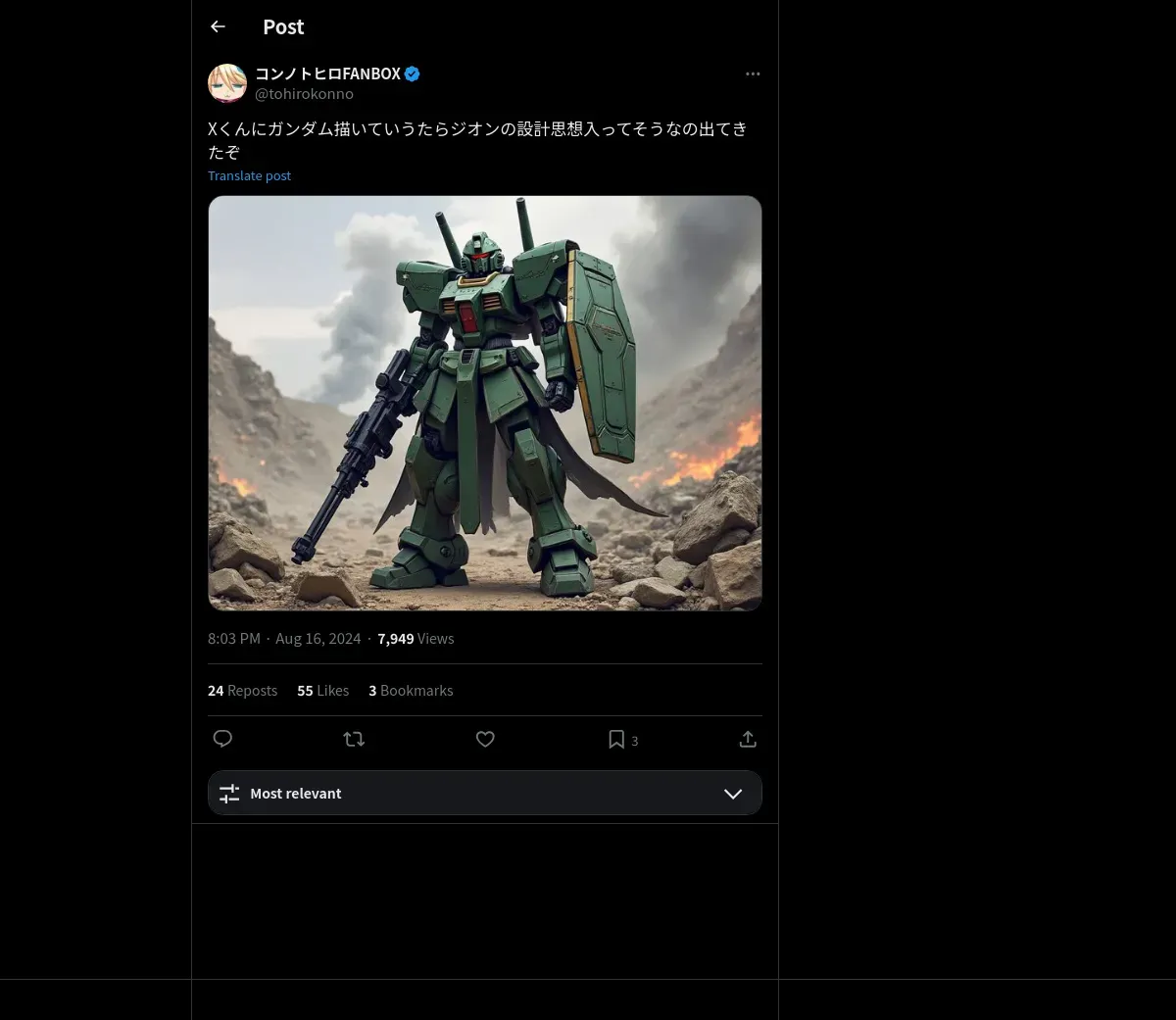Click the share upload icon
This screenshot has height=1020, width=1176.
coord(748,739)
